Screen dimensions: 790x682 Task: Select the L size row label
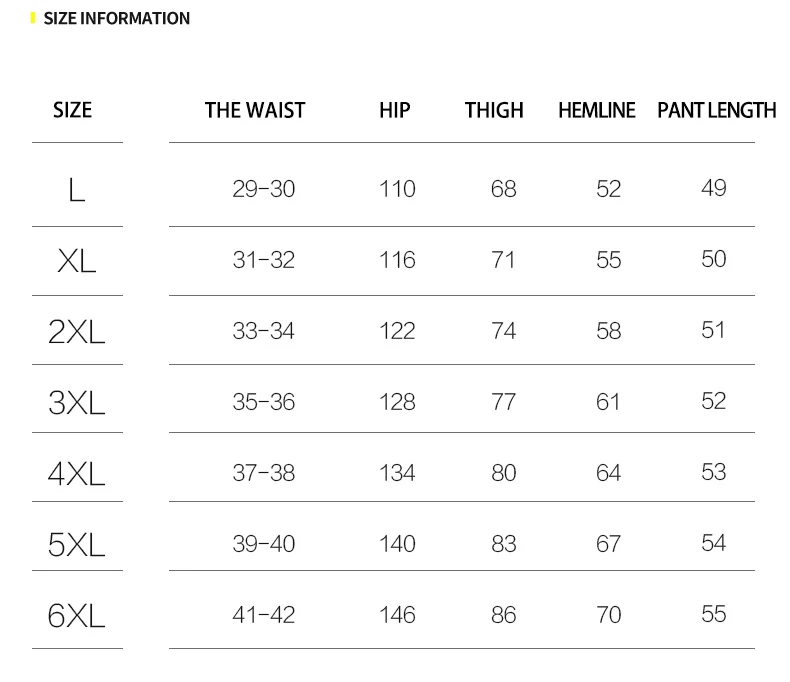click(x=77, y=189)
